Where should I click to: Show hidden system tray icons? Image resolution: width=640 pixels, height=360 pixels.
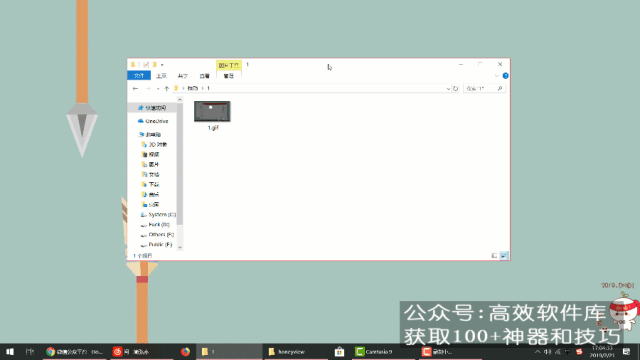coord(538,351)
